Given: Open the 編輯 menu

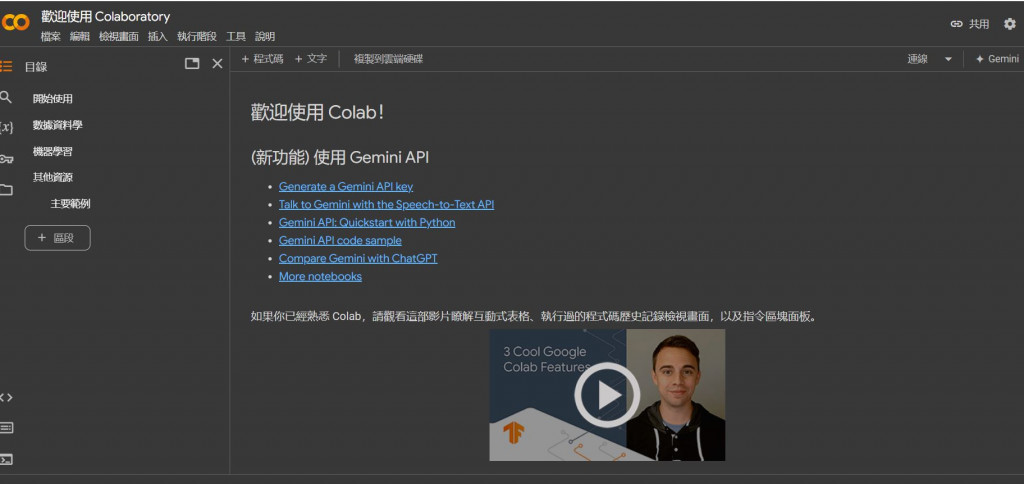Looking at the screenshot, I should (80, 37).
